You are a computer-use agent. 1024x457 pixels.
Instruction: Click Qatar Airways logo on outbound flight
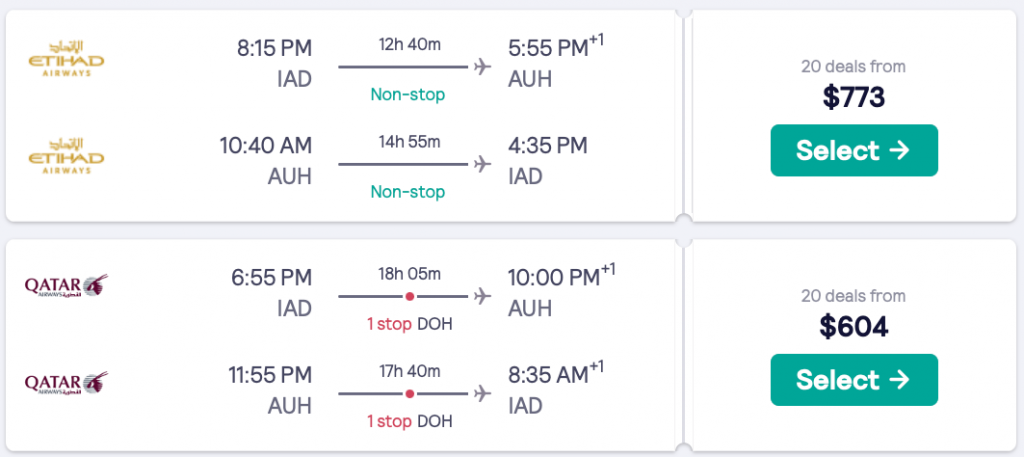tap(66, 287)
